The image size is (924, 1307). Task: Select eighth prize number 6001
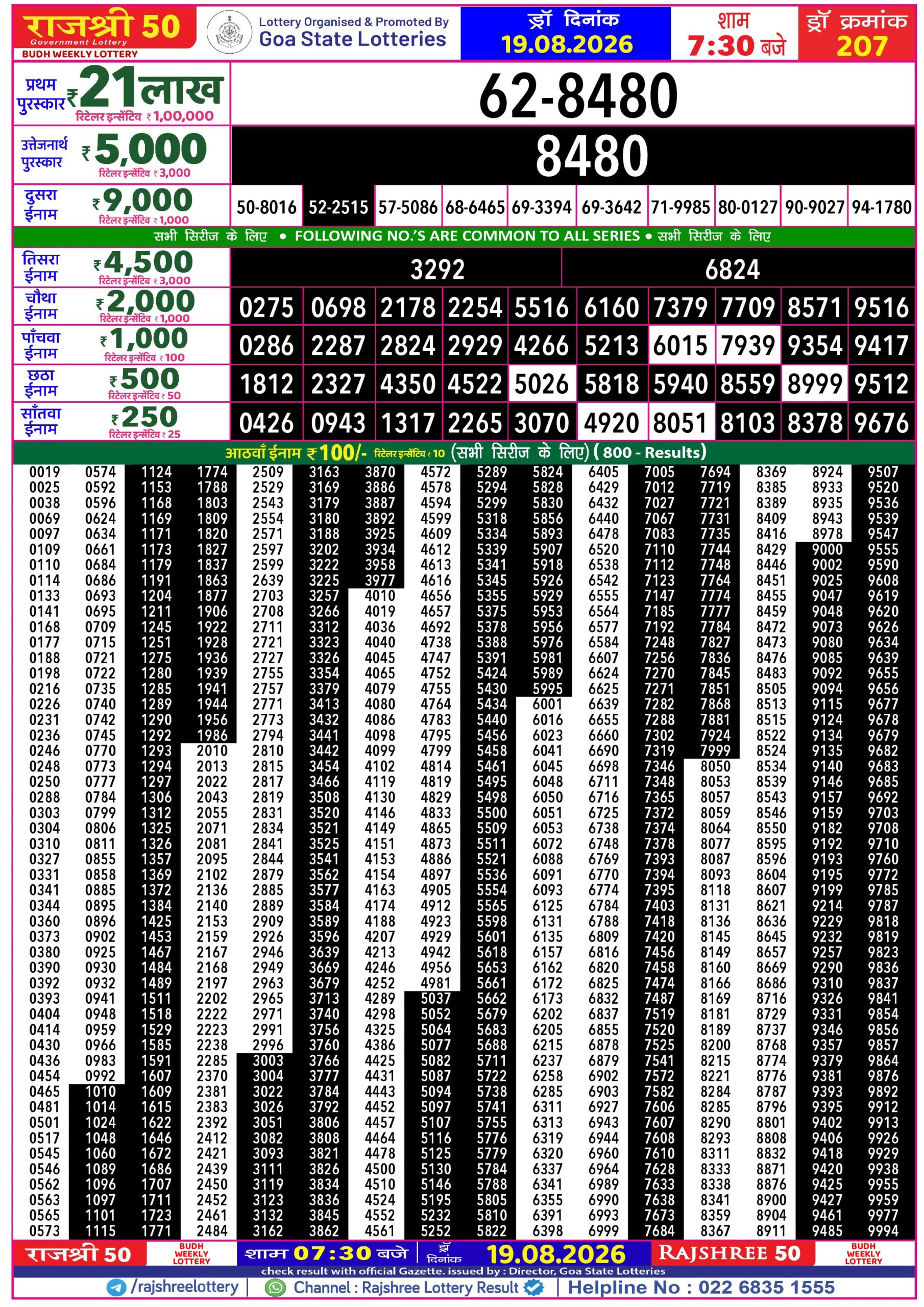tap(547, 704)
